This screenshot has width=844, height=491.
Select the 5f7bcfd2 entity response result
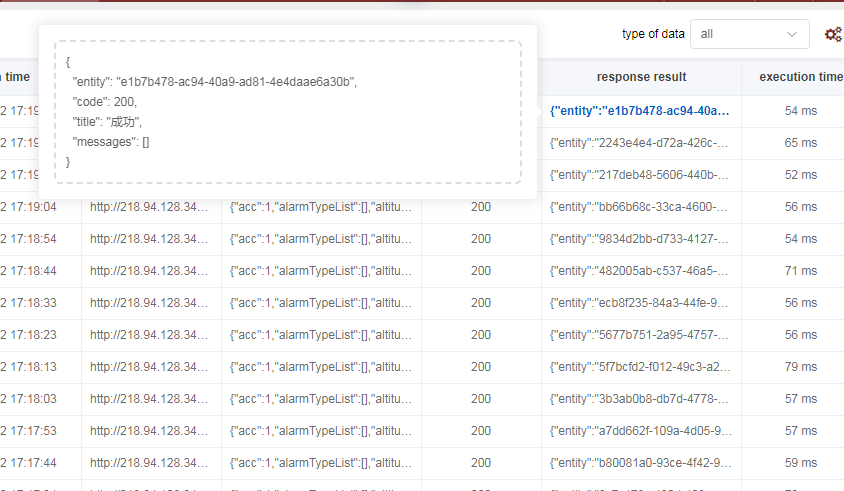tap(640, 367)
